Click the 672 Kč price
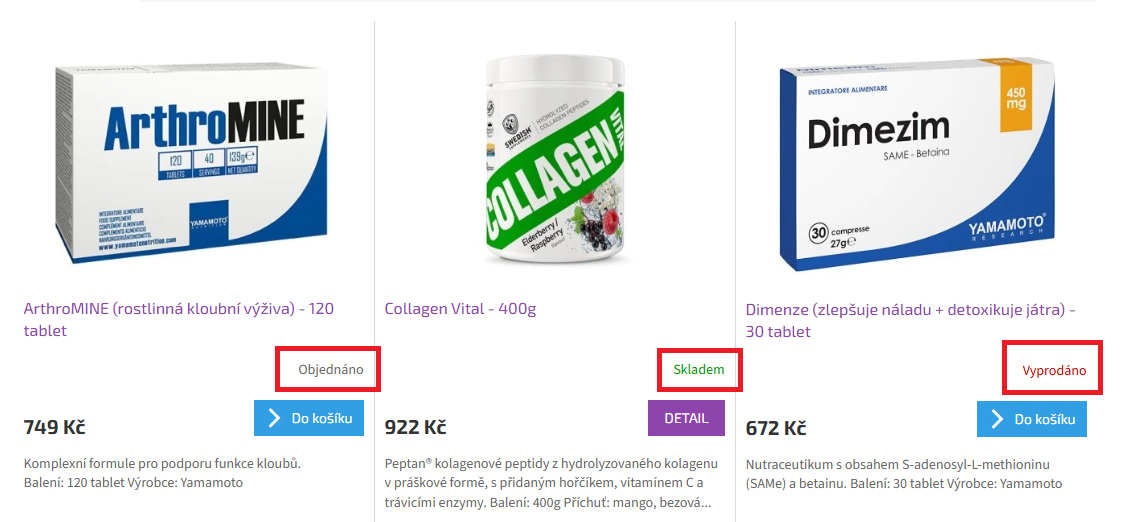Viewport: 1121px width, 522px height. [776, 428]
